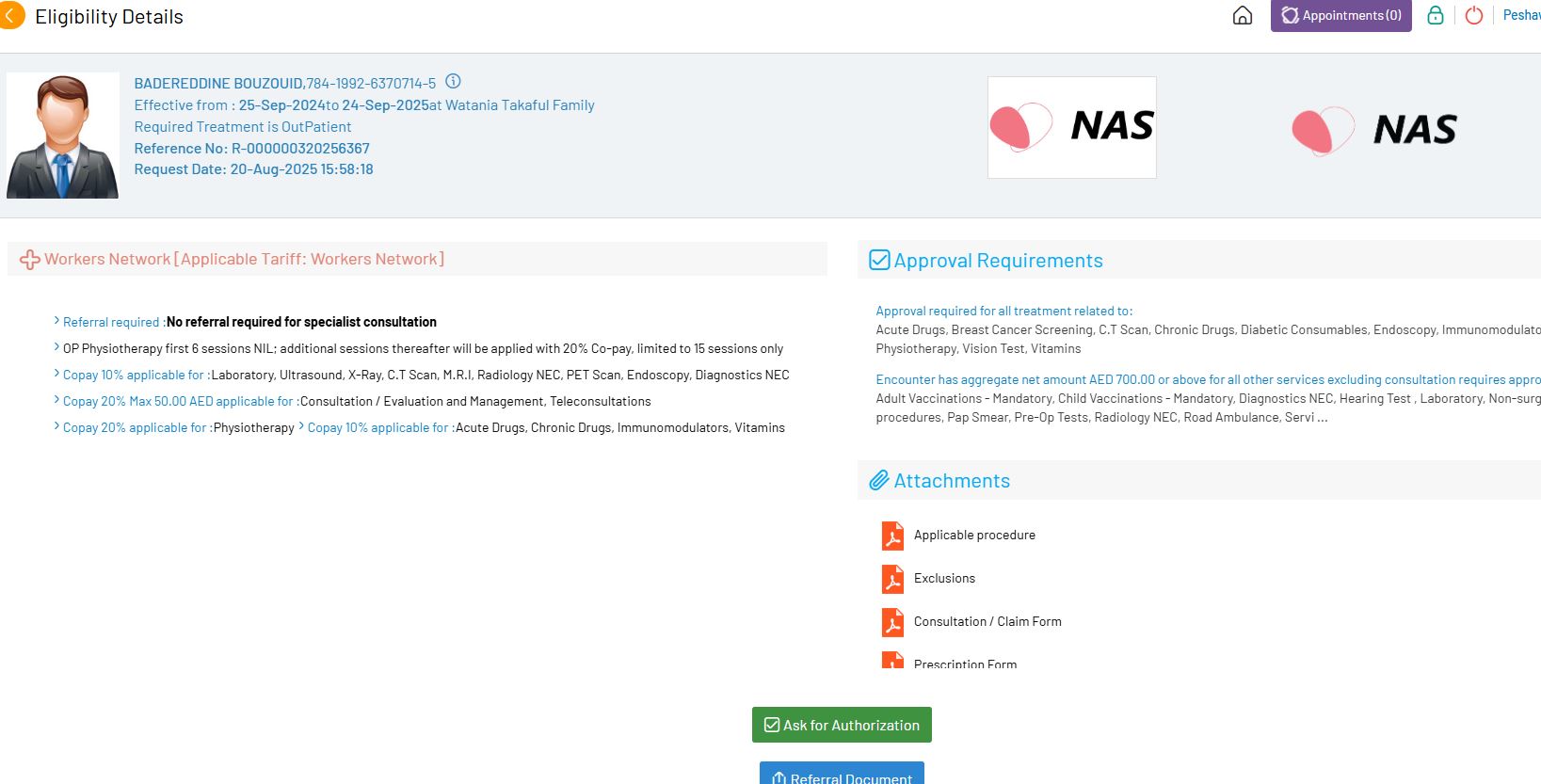Open the Applicable procedure PDF icon

point(892,536)
